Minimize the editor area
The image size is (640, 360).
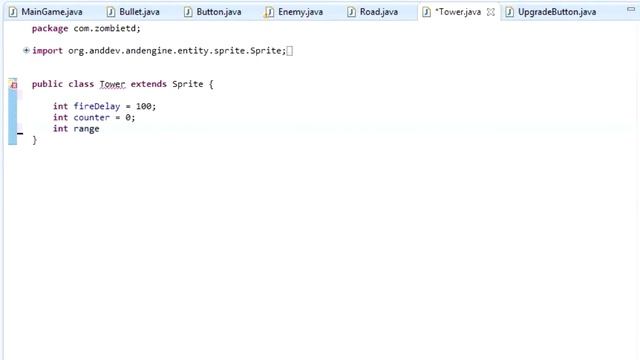631,9
